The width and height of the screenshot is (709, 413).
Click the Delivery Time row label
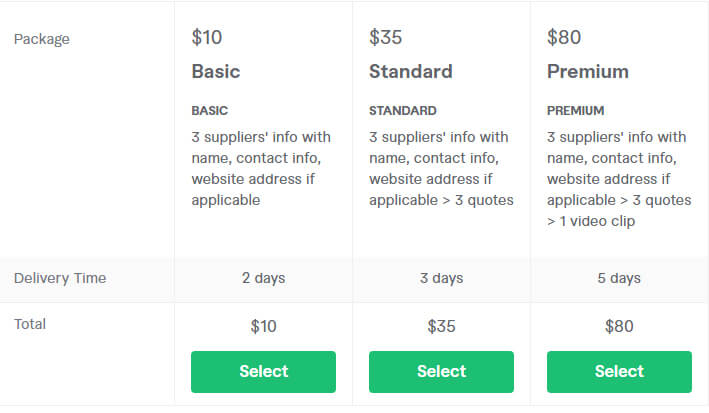click(x=60, y=278)
